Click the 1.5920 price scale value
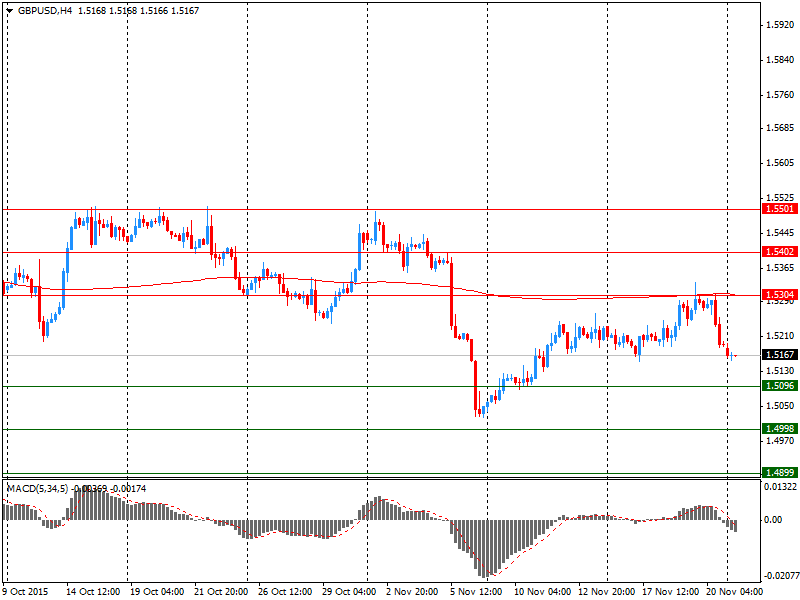Image resolution: width=800 pixels, height=600 pixels. 781,24
